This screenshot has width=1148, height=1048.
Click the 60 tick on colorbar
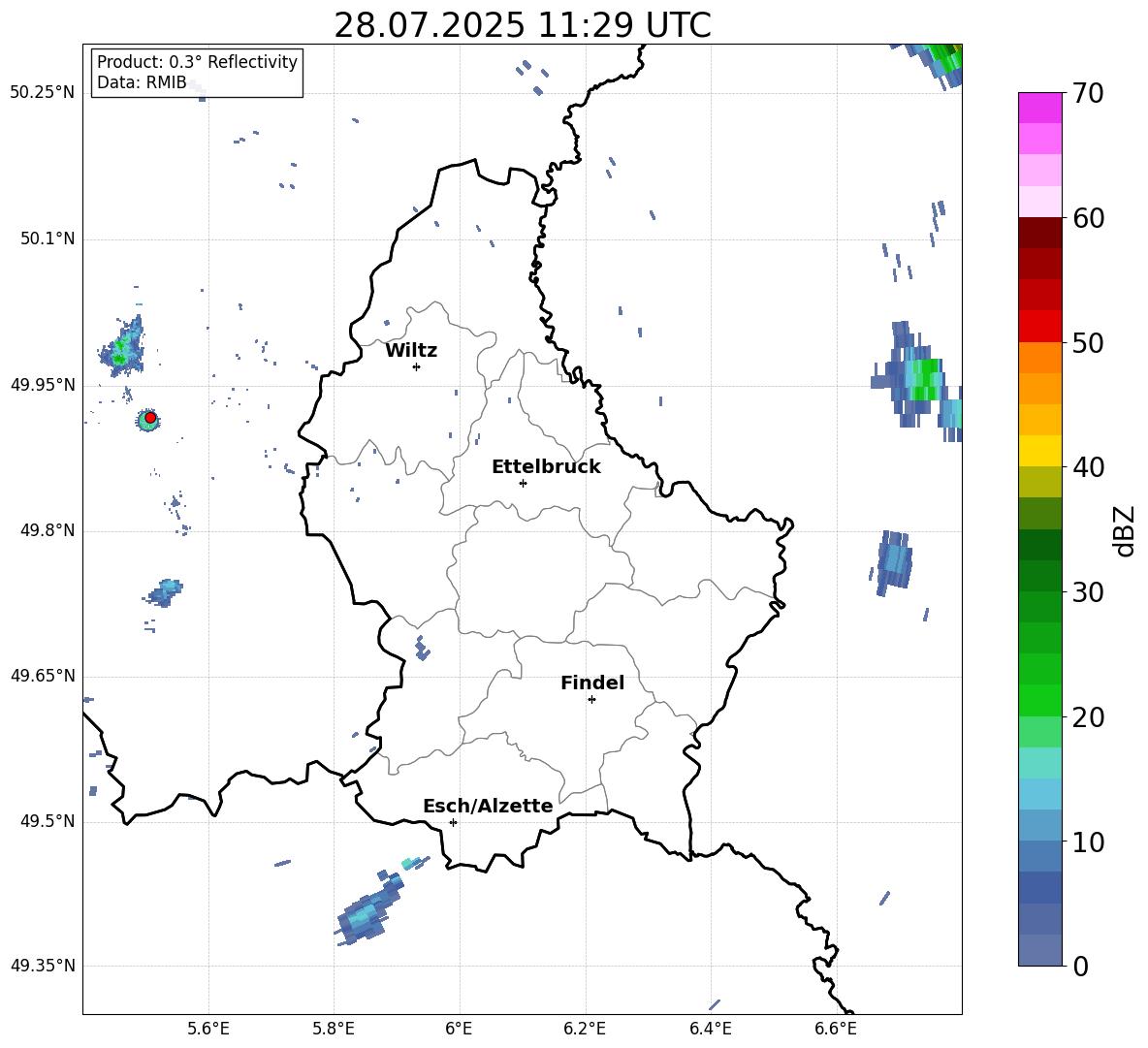[1088, 218]
